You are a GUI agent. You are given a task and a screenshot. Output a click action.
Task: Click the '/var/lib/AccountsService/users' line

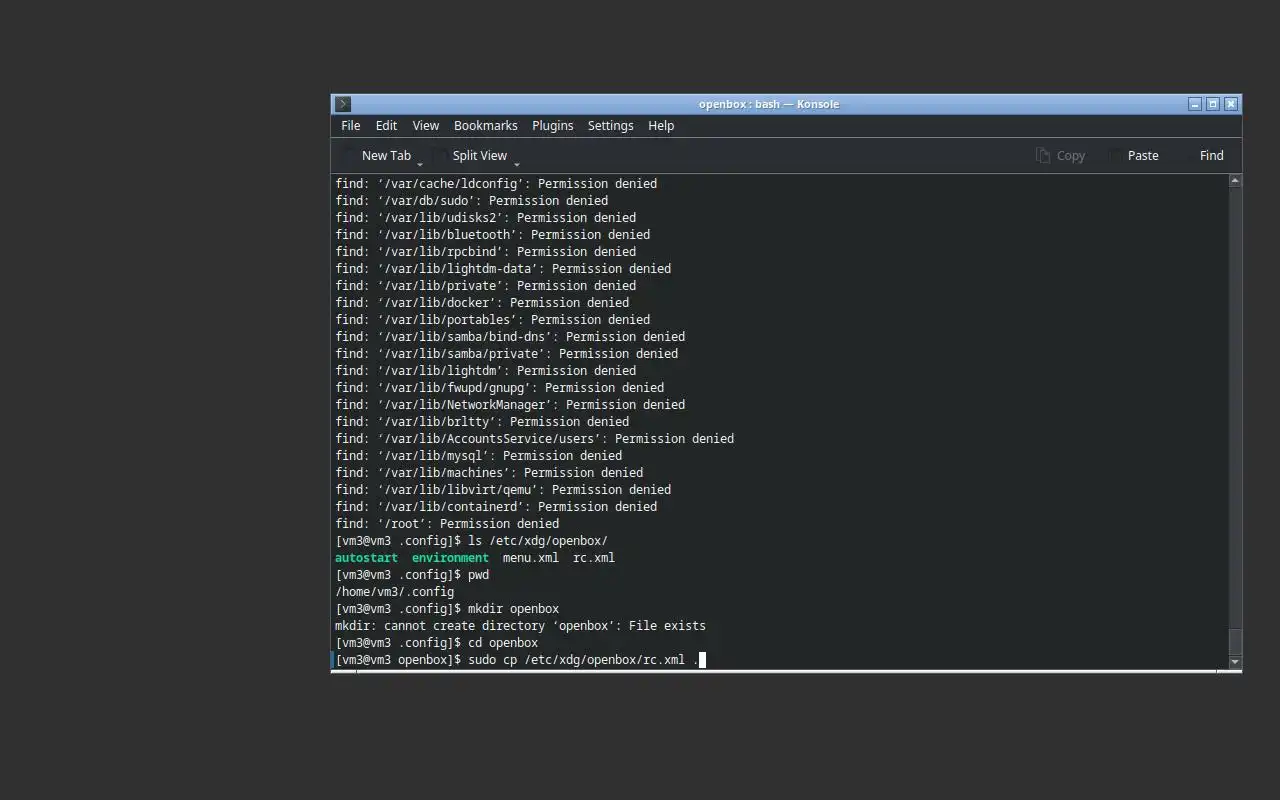(x=534, y=438)
